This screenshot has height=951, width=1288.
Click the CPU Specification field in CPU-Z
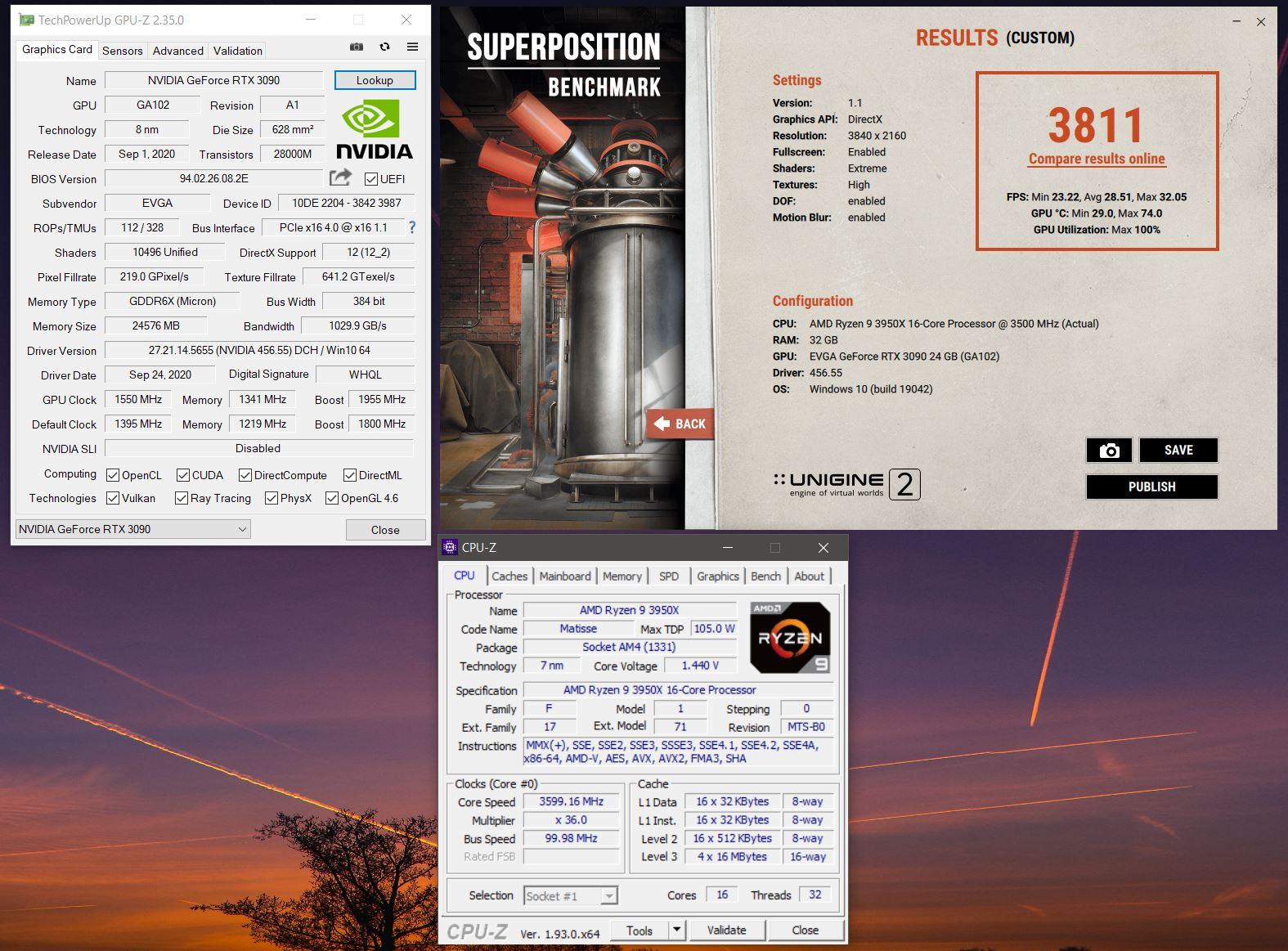point(678,690)
